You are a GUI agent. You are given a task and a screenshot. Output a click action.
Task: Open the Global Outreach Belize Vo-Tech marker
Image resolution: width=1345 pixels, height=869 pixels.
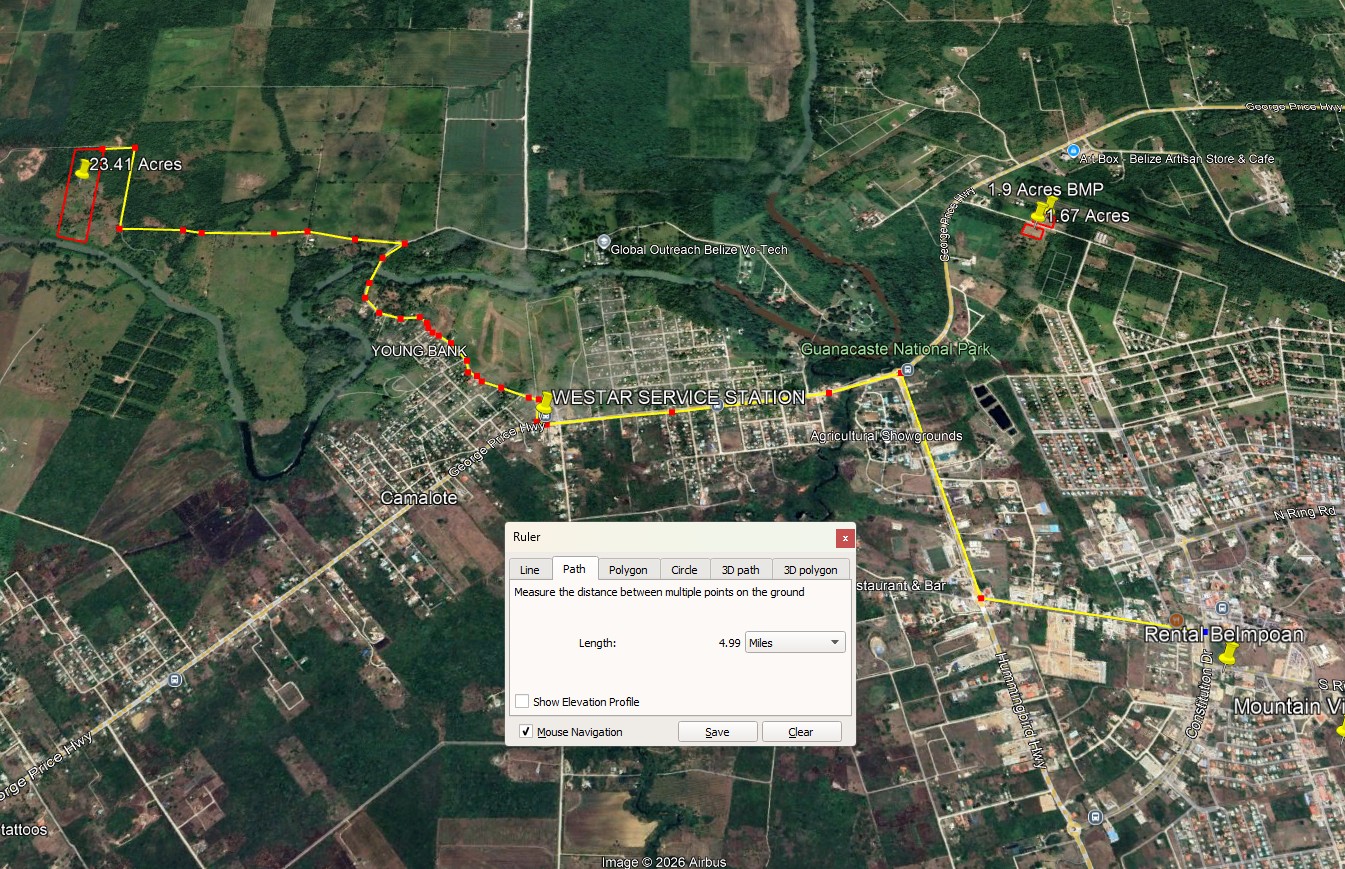603,242
